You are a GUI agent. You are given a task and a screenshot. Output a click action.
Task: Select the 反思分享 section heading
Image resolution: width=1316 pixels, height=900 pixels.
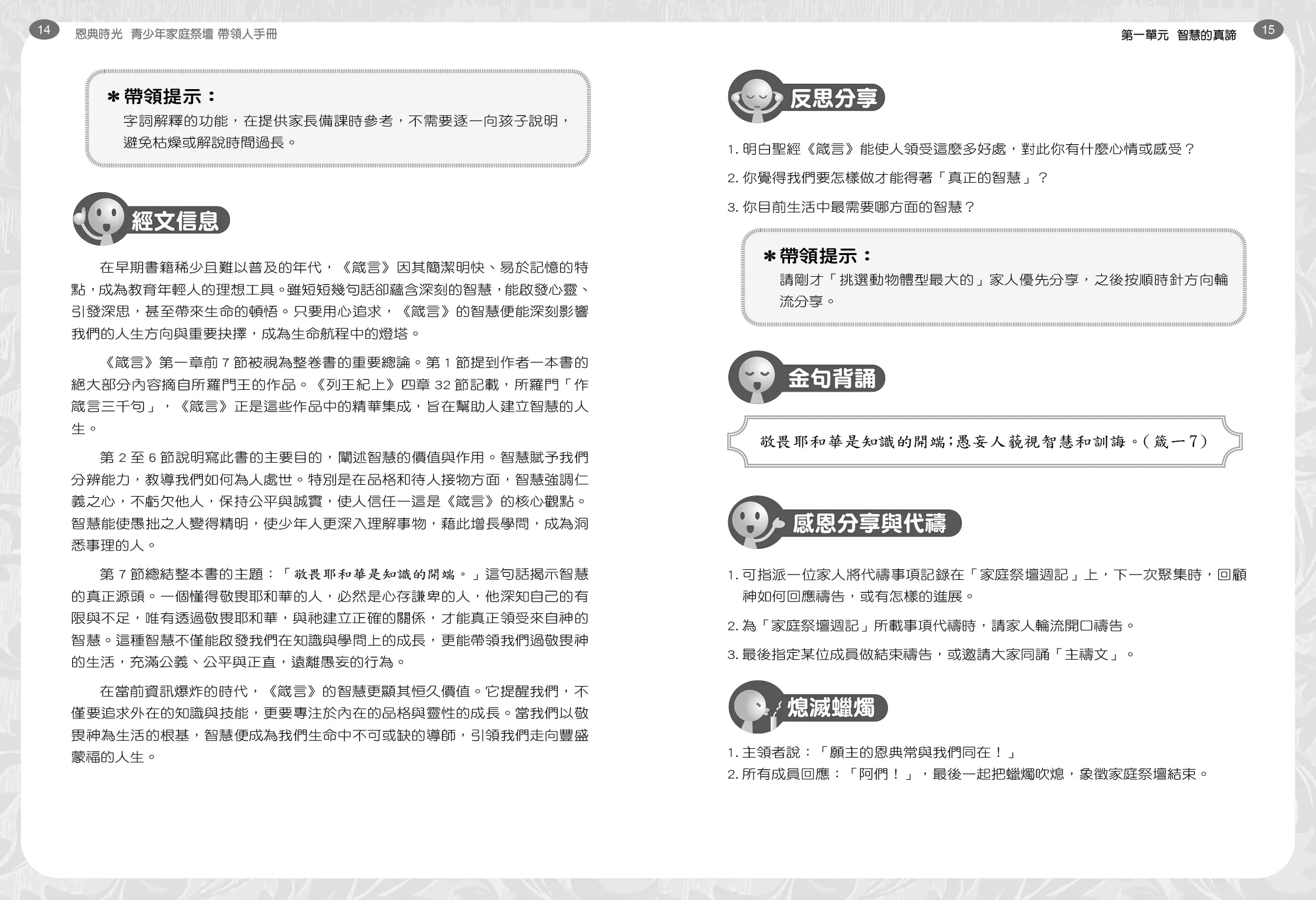pyautogui.click(x=833, y=98)
